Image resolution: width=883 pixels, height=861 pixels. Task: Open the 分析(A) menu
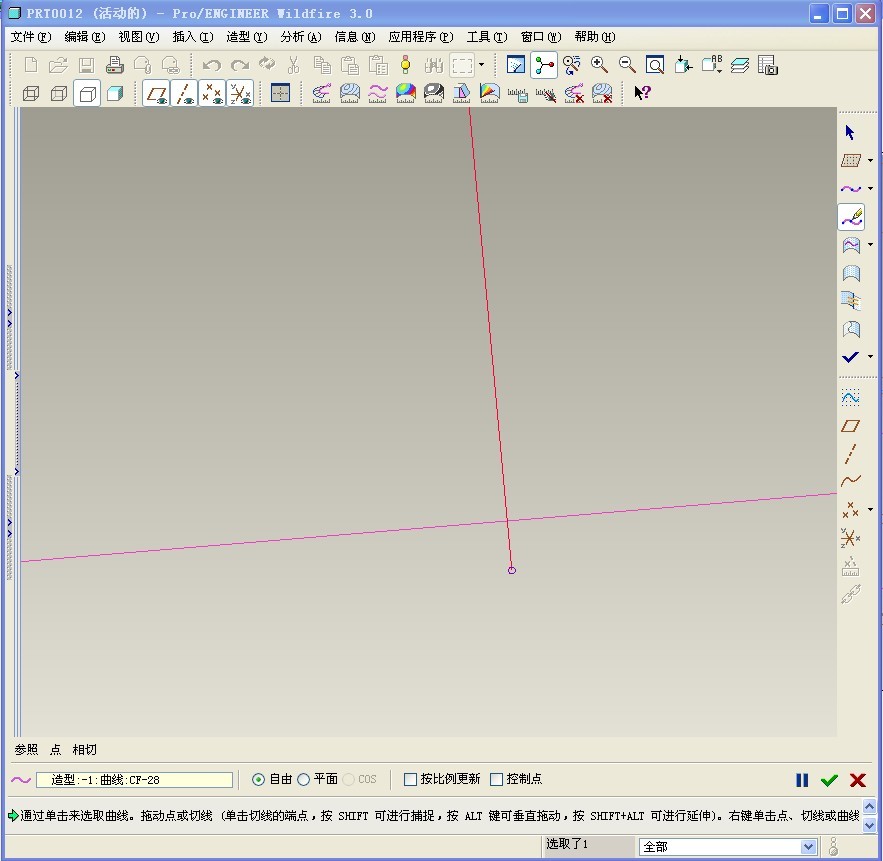coord(301,37)
